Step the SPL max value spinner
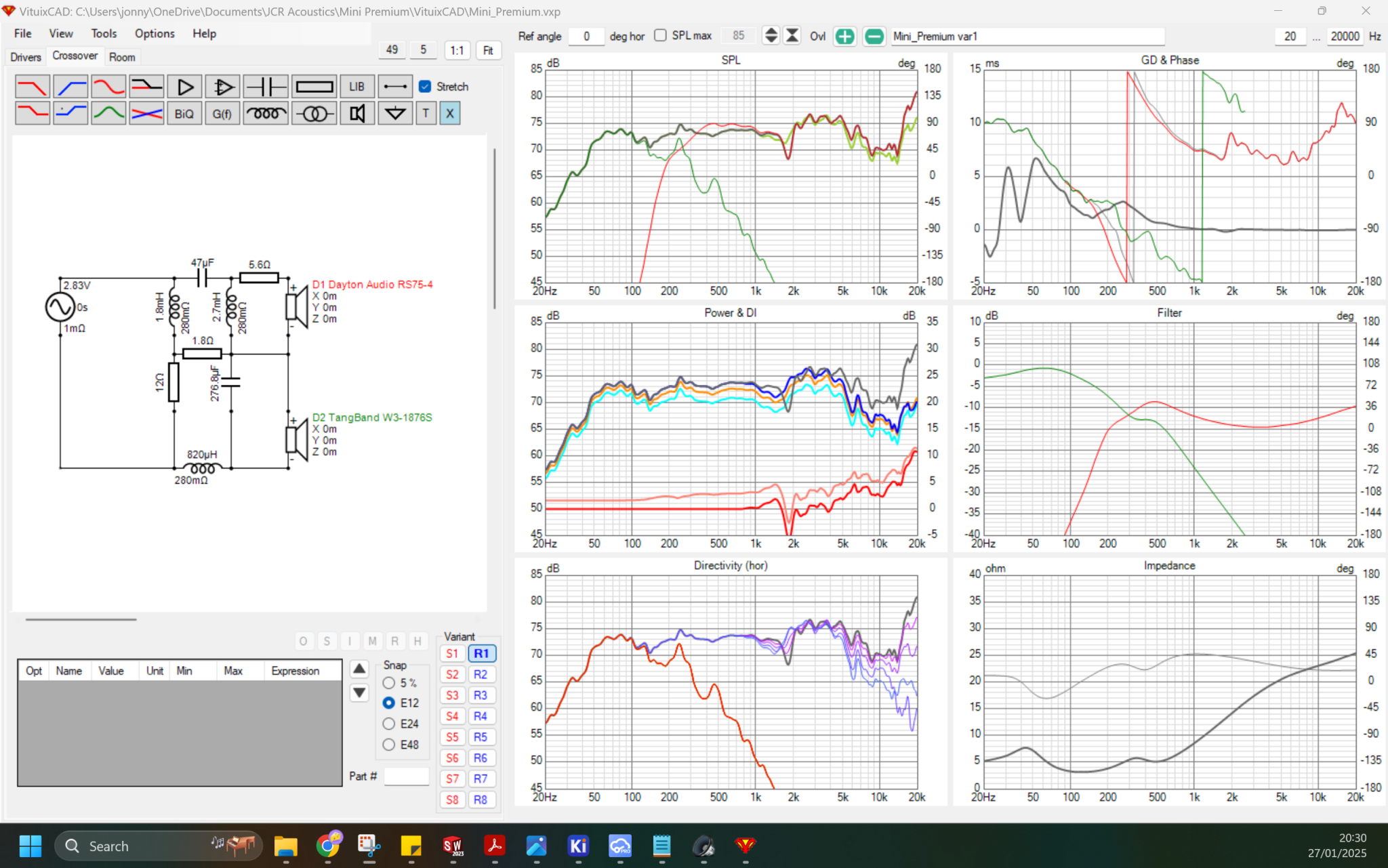Screen dimensions: 1388x868 tap(771, 36)
